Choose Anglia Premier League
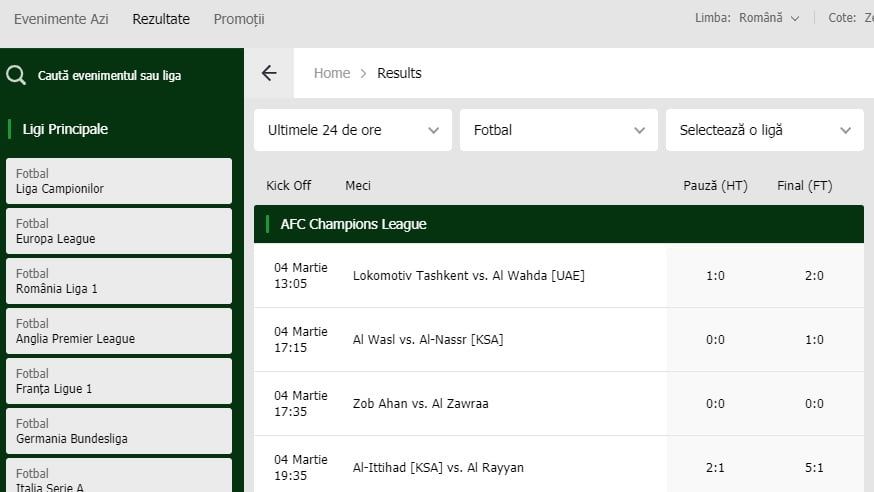This screenshot has width=874, height=492. click(x=119, y=331)
